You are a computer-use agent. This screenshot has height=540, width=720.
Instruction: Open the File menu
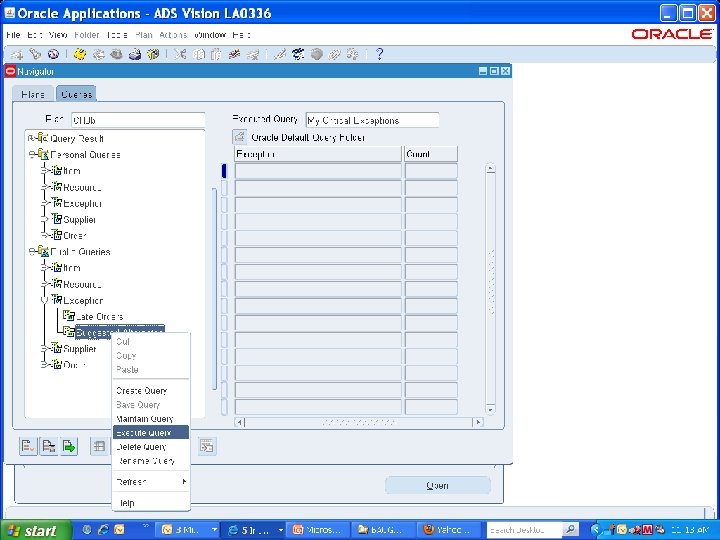[x=13, y=35]
